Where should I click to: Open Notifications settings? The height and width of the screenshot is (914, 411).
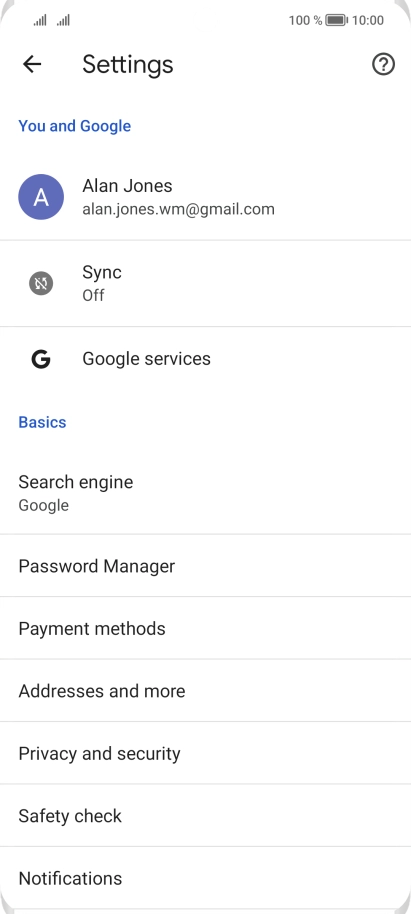tap(205, 877)
